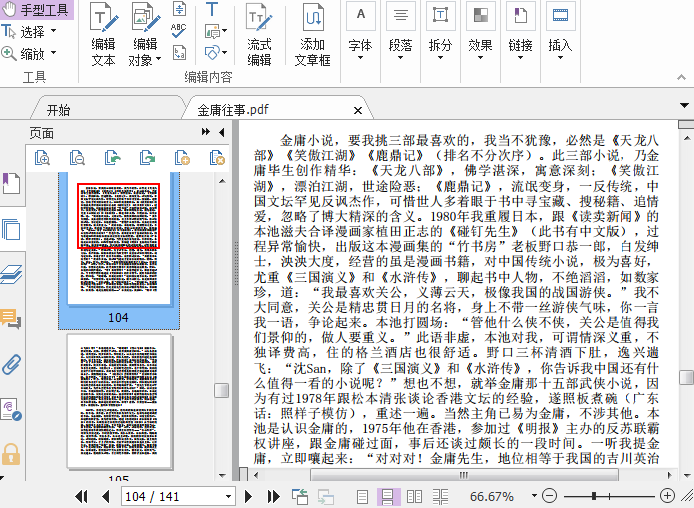This screenshot has width=694, height=508.
Task: Toggle facing two-page view mode
Action: (413, 496)
